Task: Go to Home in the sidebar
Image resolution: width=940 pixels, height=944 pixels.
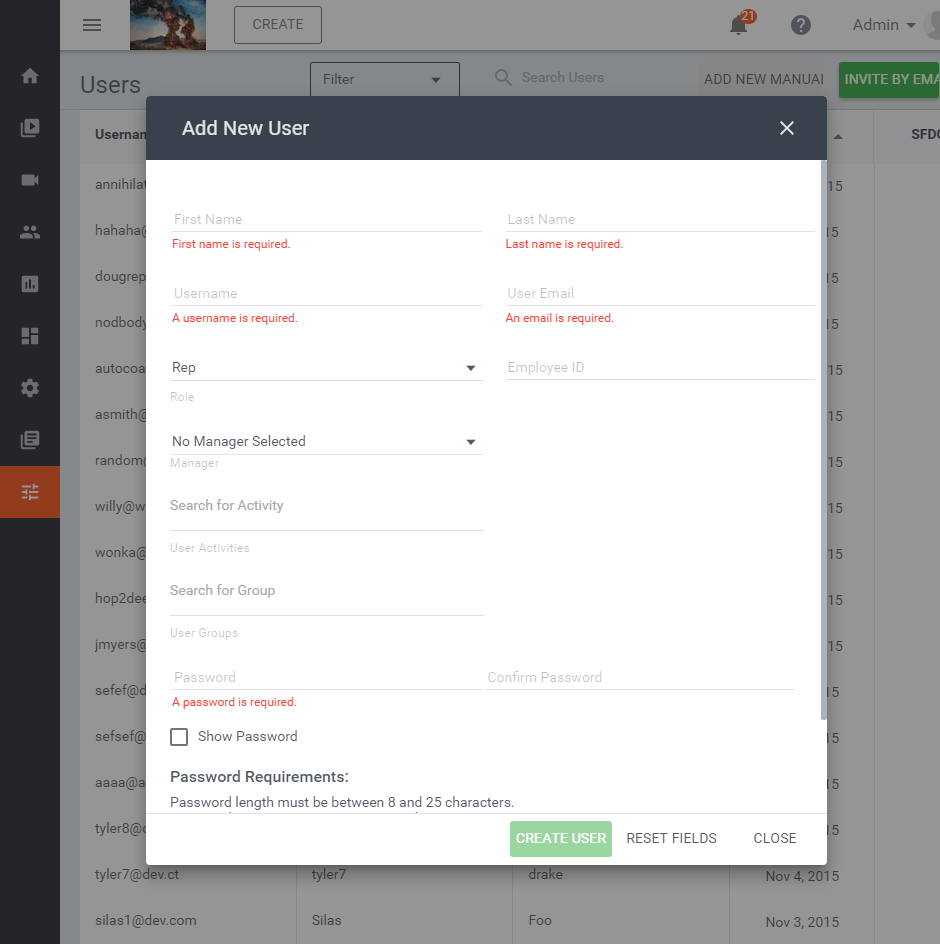Action: pos(30,76)
